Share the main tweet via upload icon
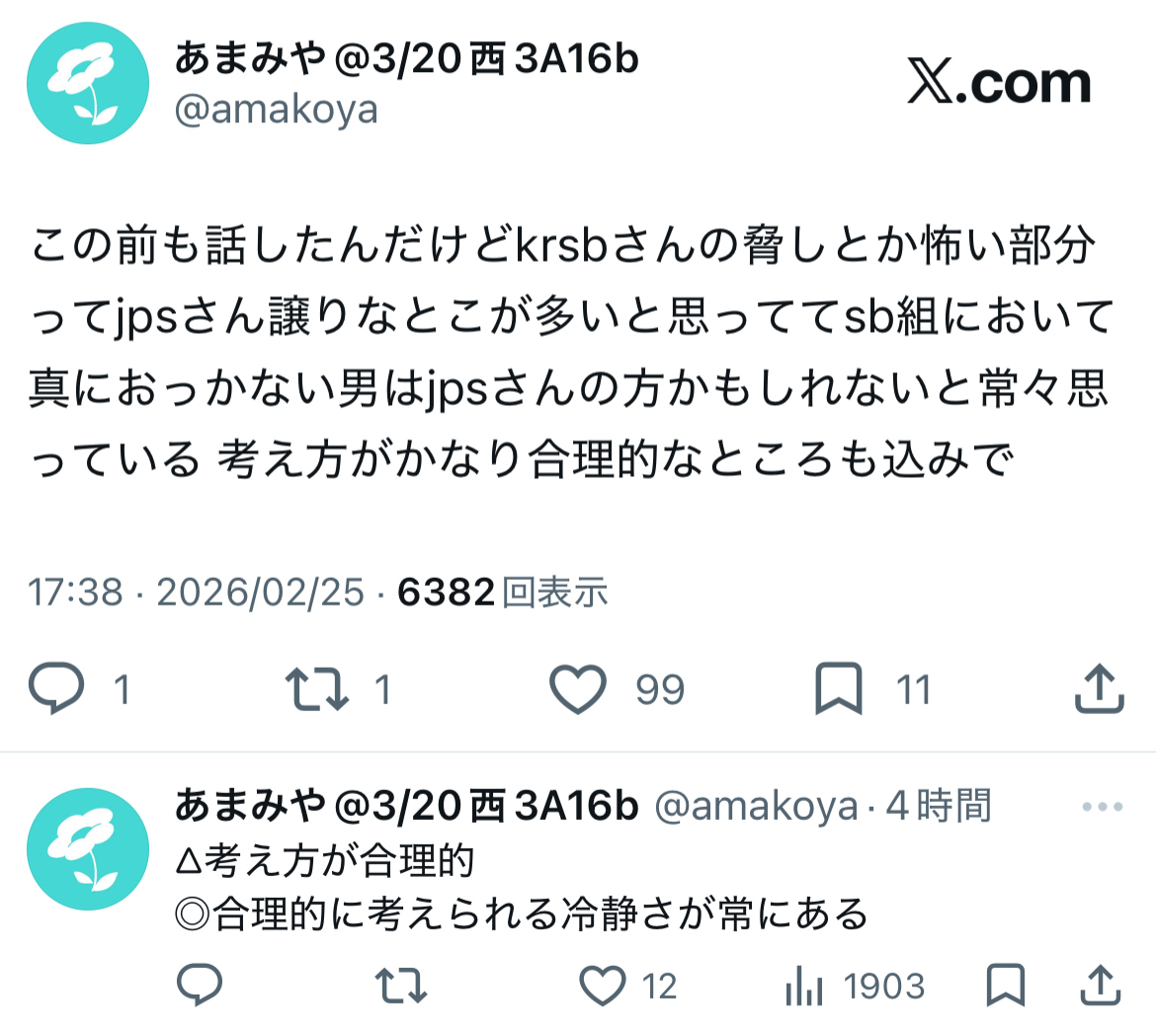1156x1036 pixels. [1100, 688]
